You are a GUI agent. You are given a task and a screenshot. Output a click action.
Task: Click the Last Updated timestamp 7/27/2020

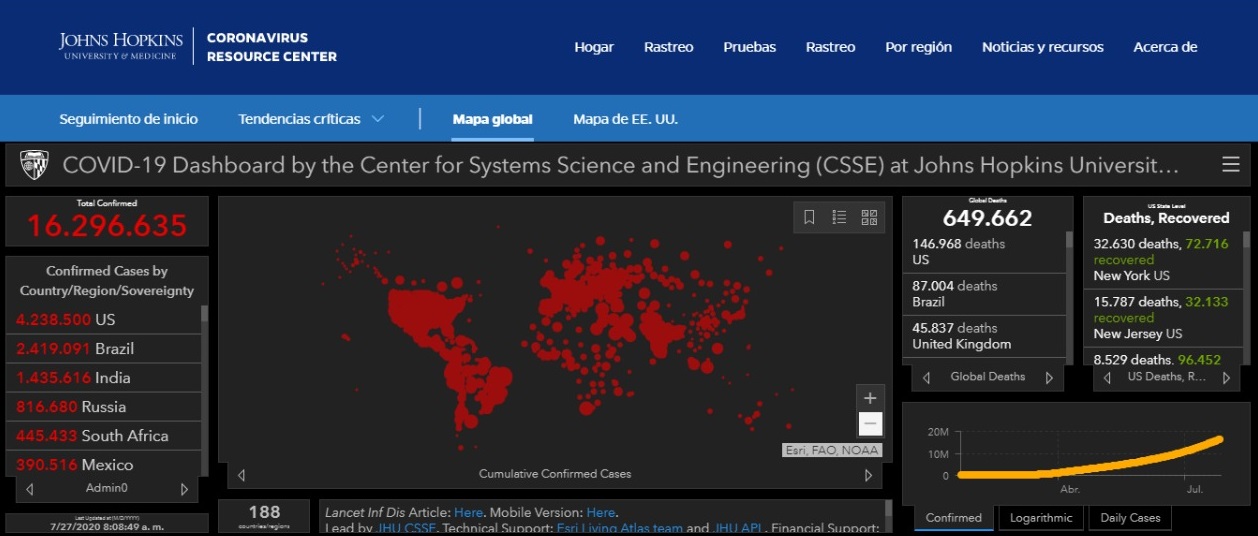tap(107, 526)
